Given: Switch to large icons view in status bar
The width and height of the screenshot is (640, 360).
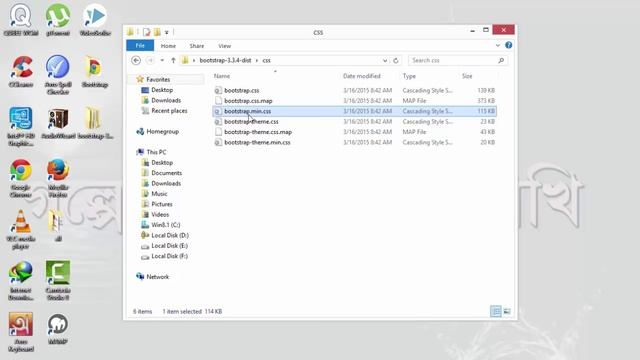Looking at the screenshot, I should tap(507, 311).
